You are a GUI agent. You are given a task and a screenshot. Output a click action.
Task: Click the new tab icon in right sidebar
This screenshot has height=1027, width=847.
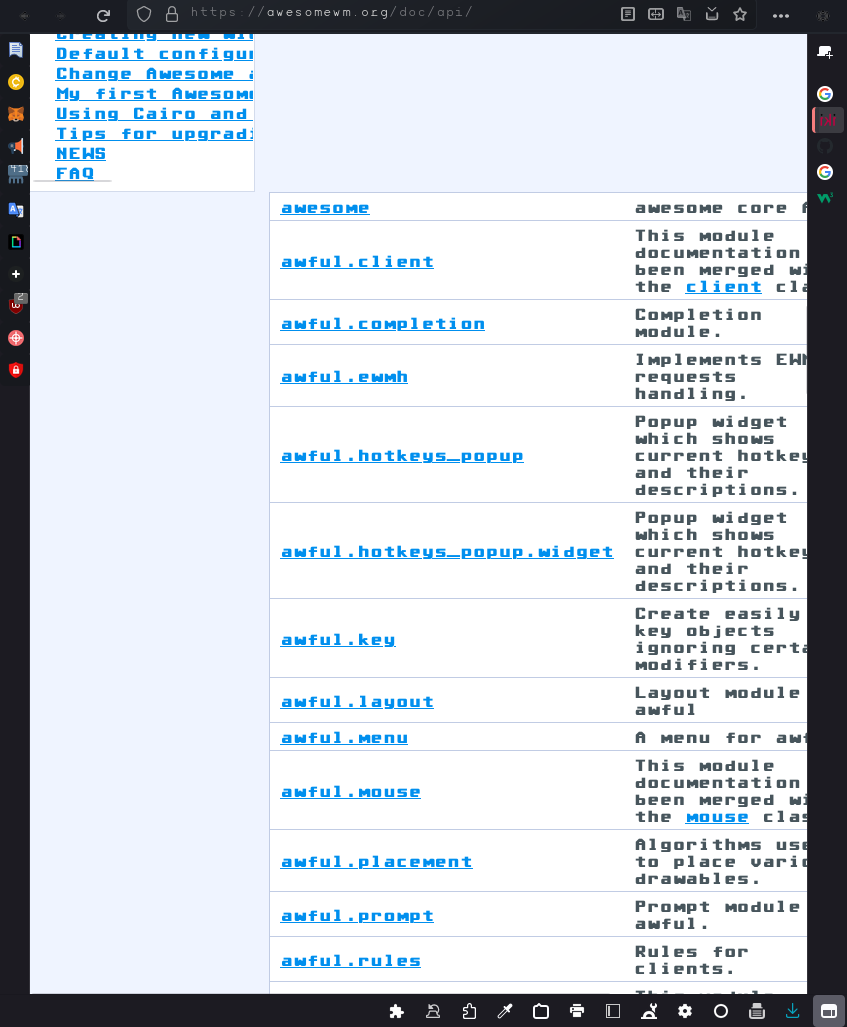coord(825,52)
